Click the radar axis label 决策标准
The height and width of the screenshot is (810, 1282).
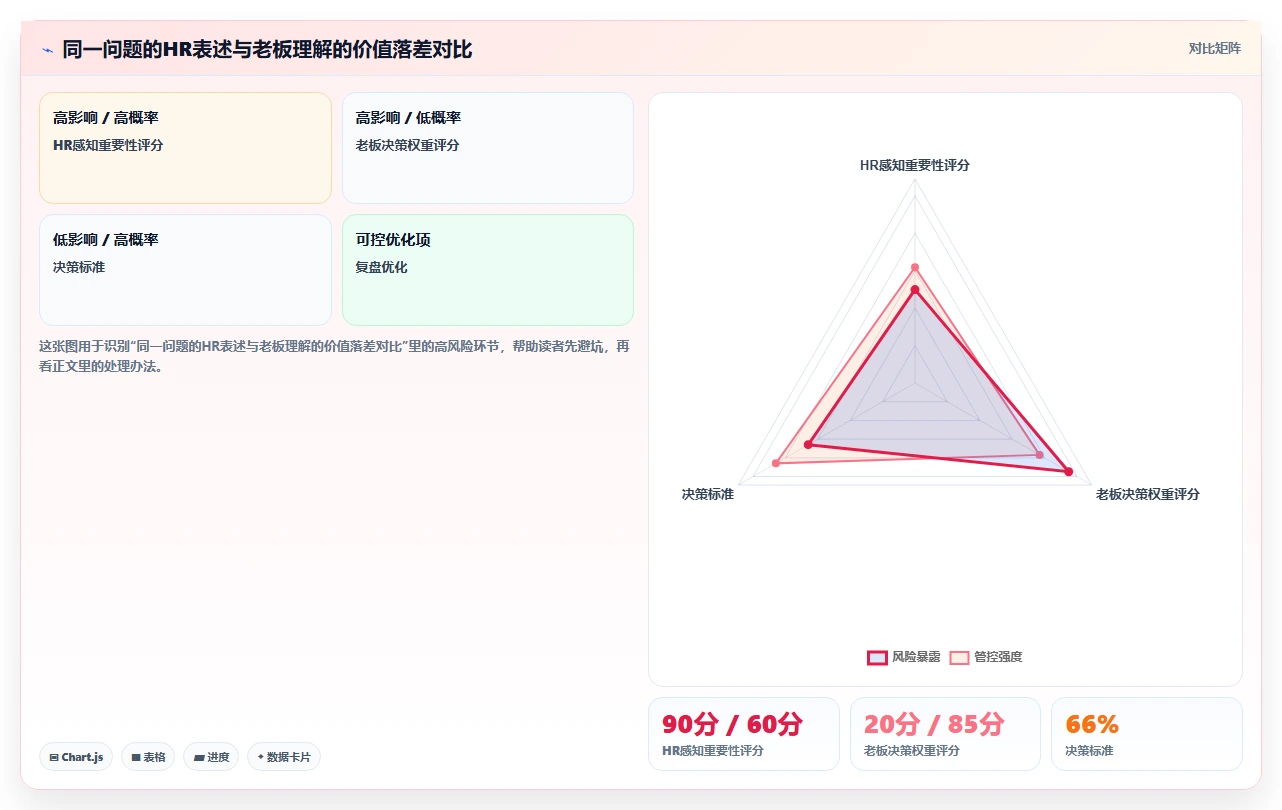coord(708,494)
